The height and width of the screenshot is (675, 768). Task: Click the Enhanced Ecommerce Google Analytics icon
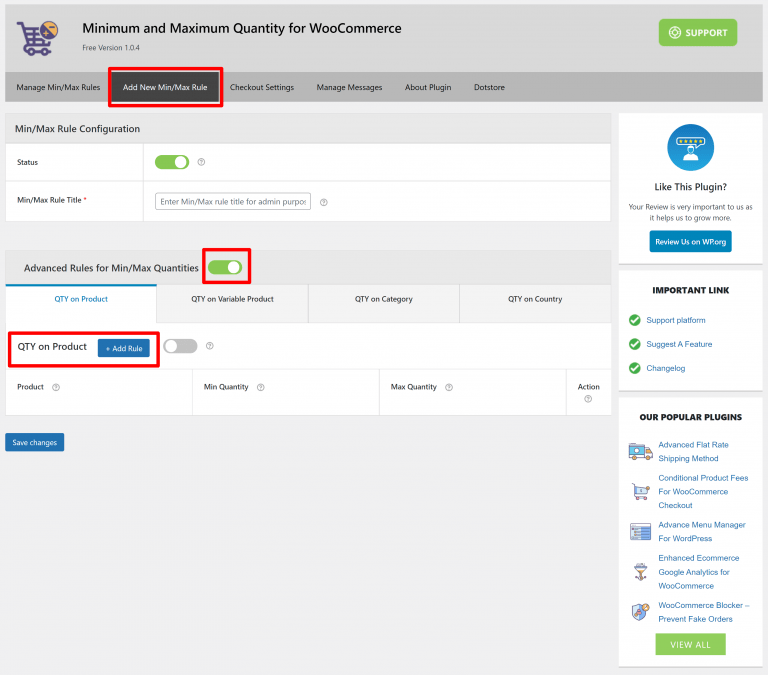click(x=640, y=572)
